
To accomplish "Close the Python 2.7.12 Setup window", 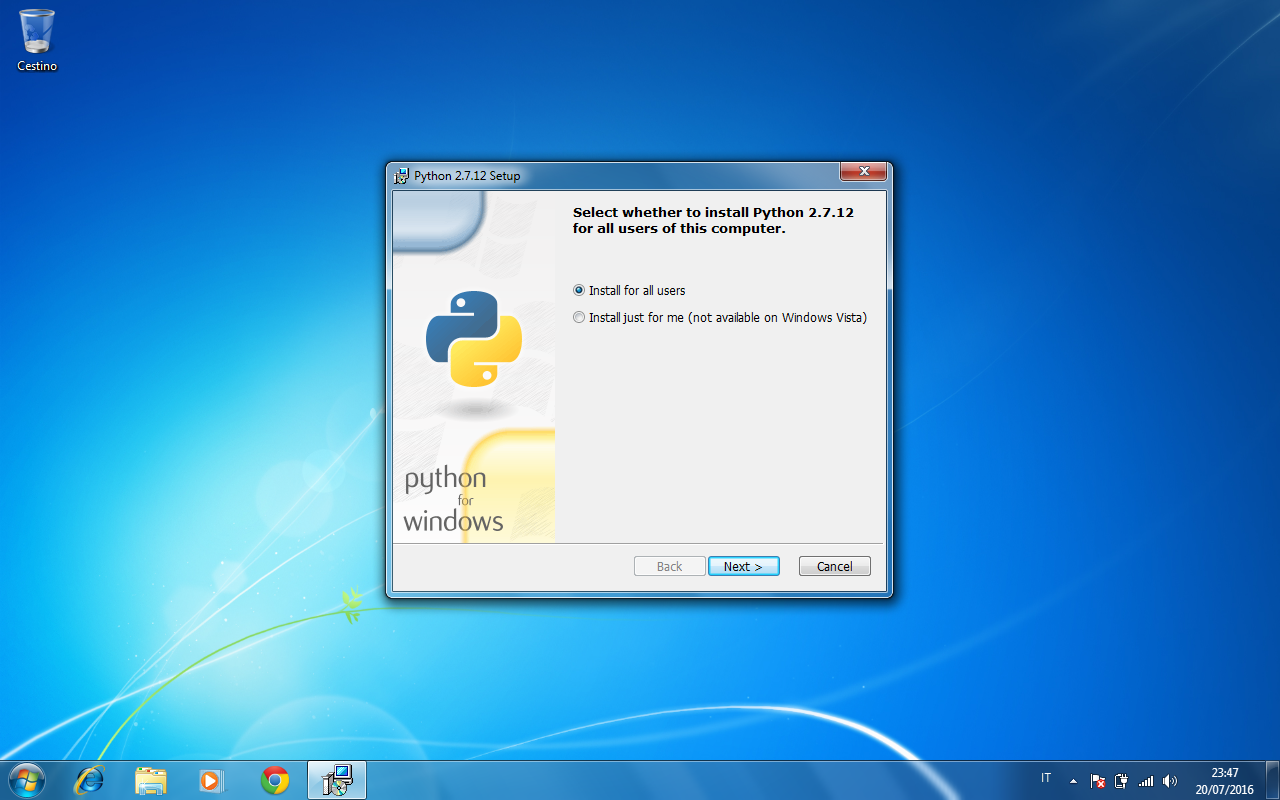I will (x=863, y=172).
